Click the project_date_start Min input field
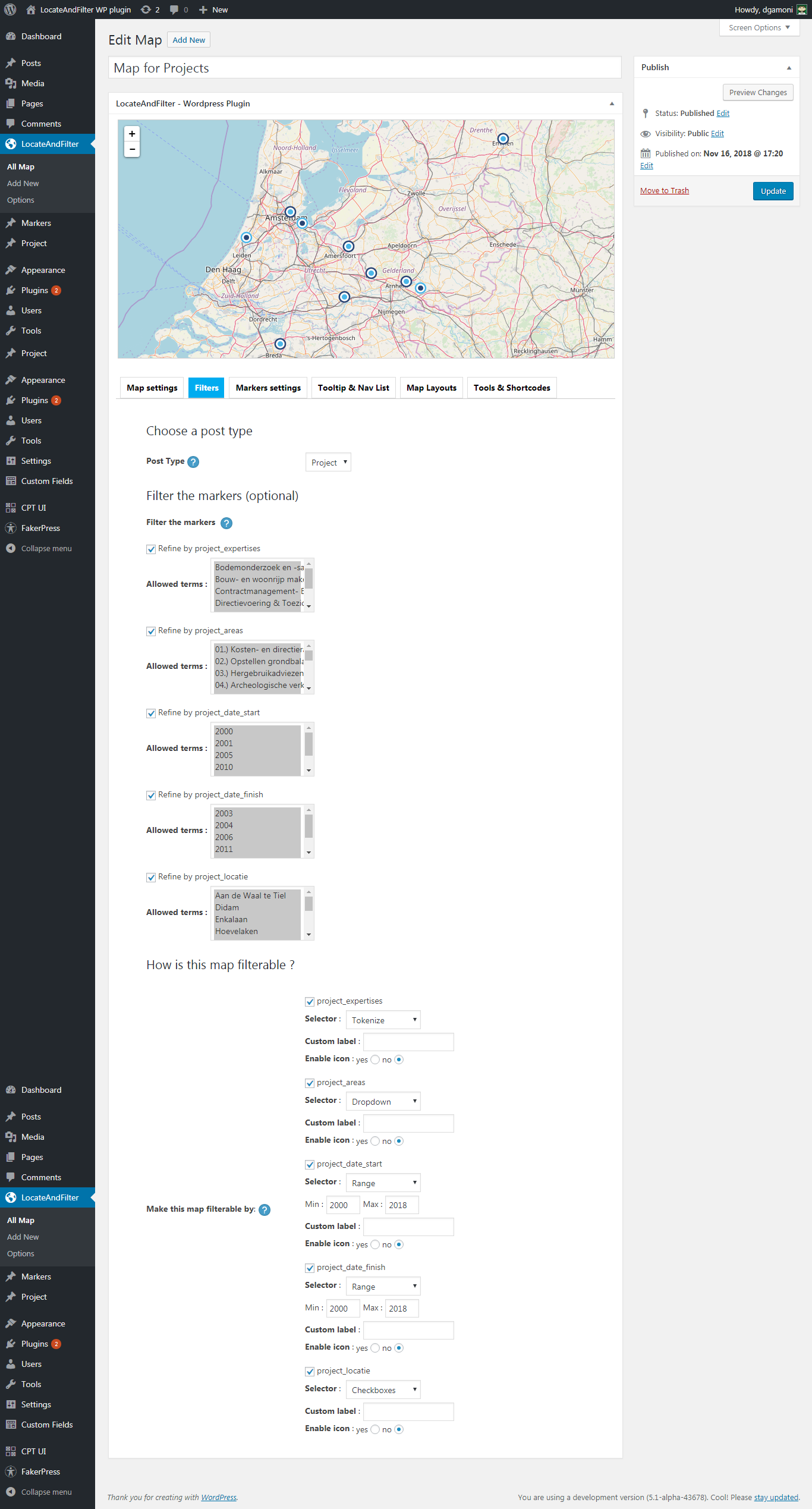 342,1205
